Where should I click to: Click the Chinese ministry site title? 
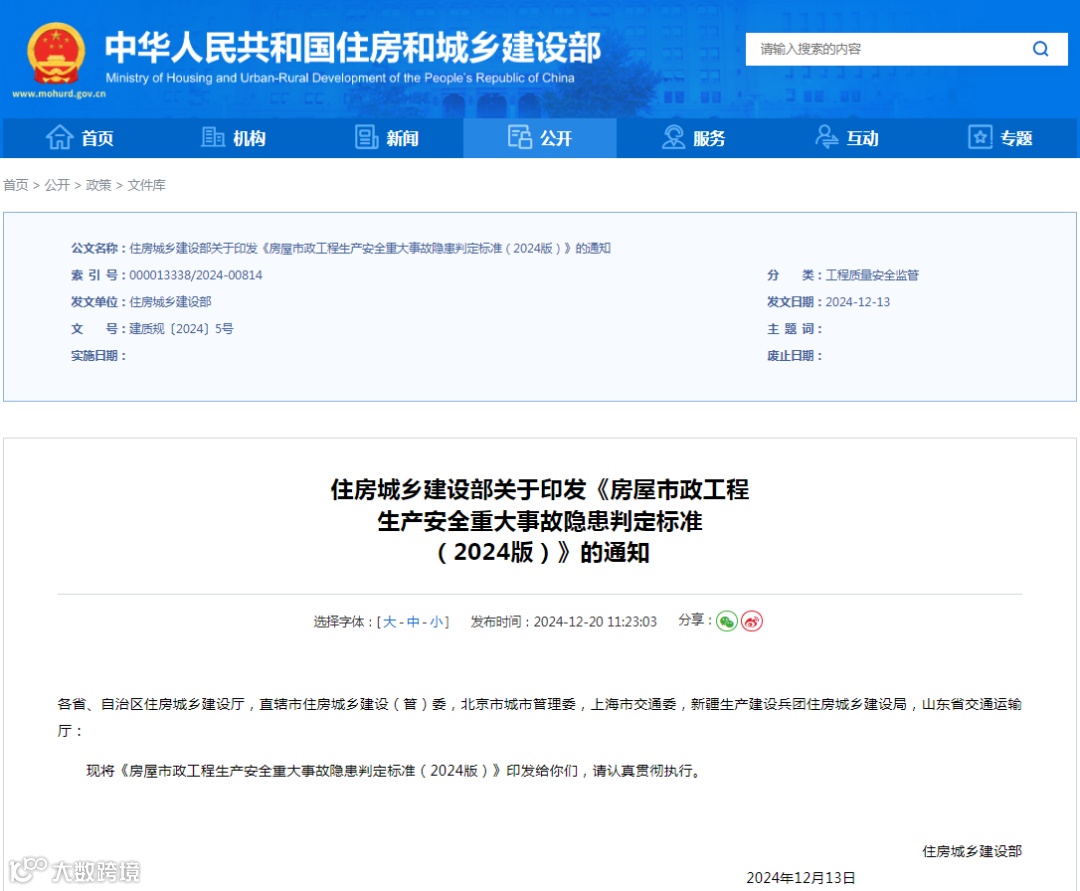pyautogui.click(x=353, y=48)
